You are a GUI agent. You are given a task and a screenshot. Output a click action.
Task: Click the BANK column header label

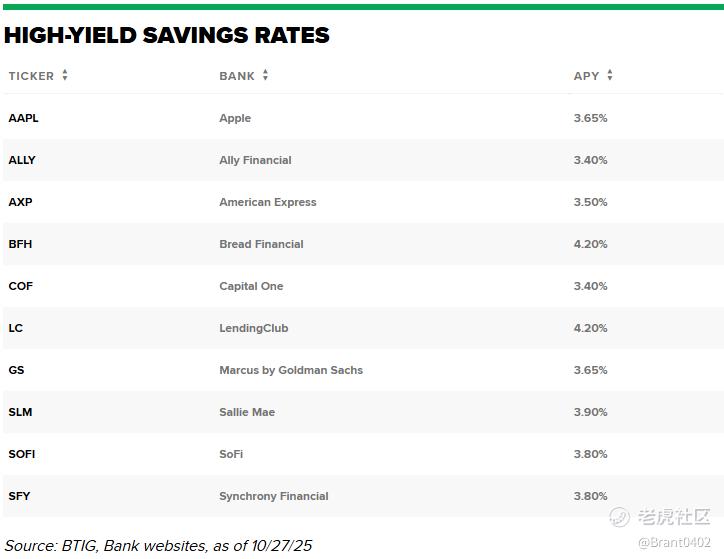(x=237, y=76)
